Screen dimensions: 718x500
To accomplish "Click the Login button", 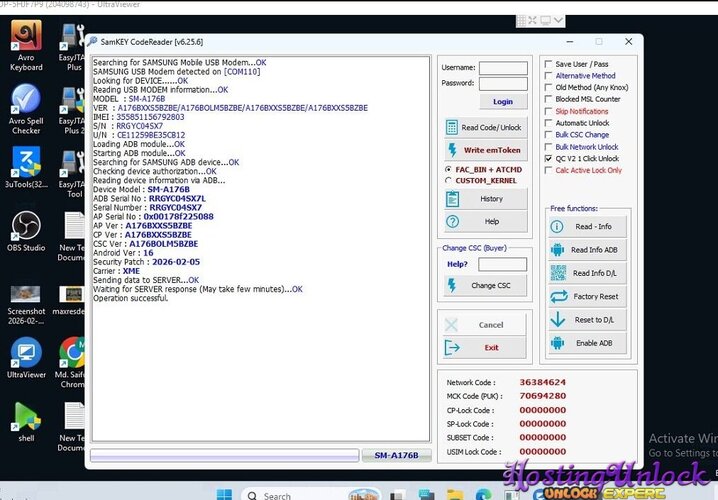I will coord(503,102).
